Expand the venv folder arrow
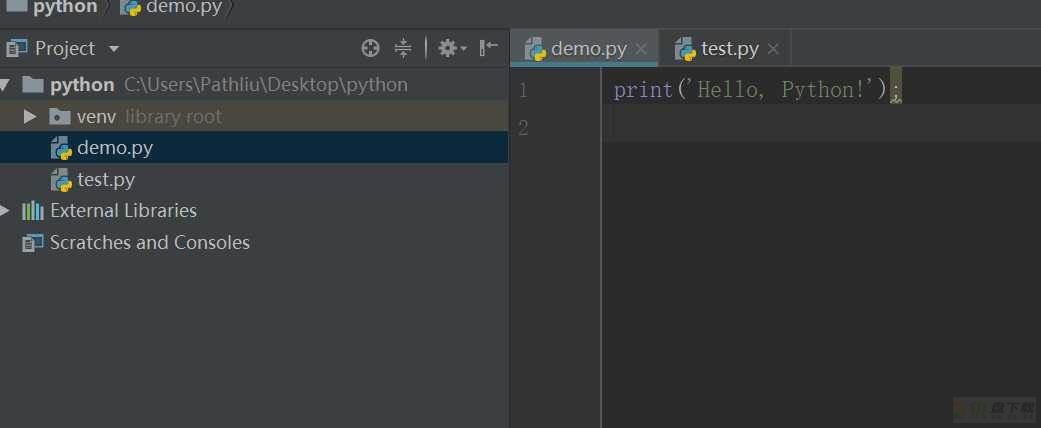The height and width of the screenshot is (428, 1041). [29, 117]
